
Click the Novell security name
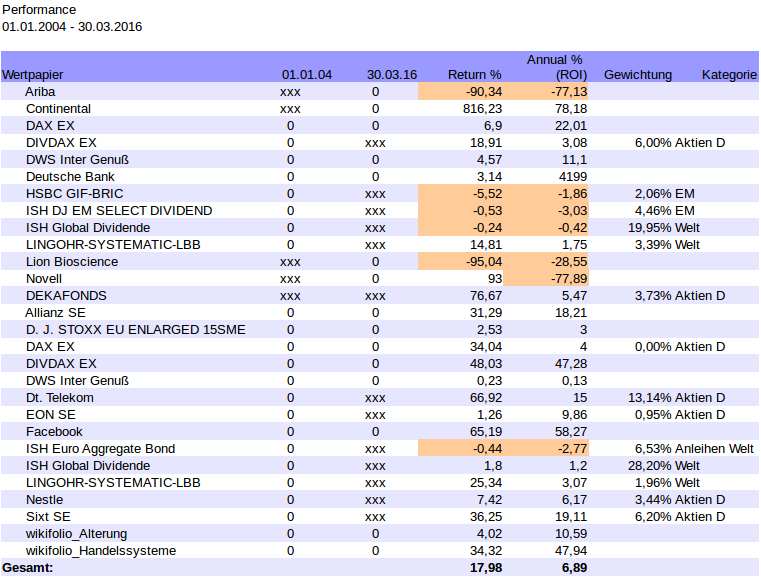(x=44, y=279)
